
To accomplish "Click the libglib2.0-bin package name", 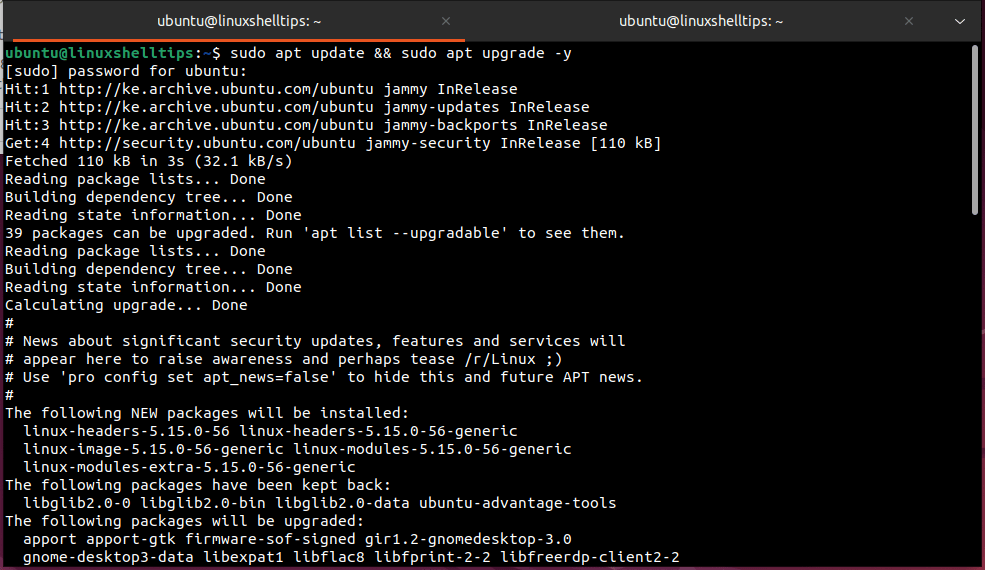I will click(x=203, y=503).
